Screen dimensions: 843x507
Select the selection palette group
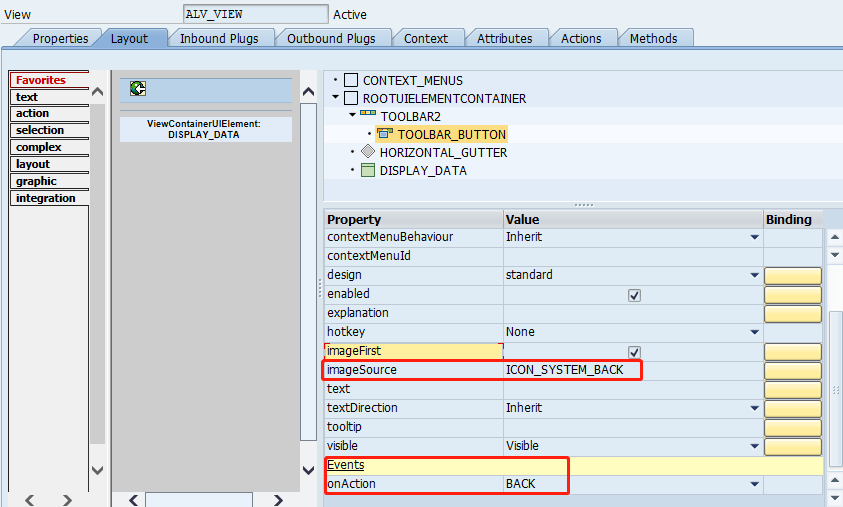(49, 130)
